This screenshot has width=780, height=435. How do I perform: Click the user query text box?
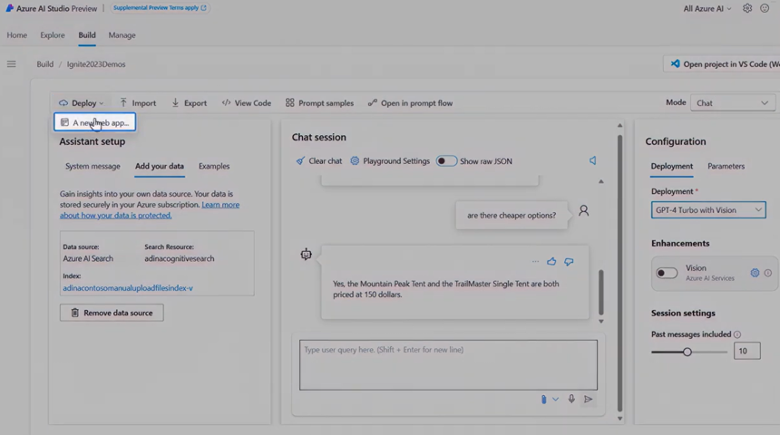448,365
